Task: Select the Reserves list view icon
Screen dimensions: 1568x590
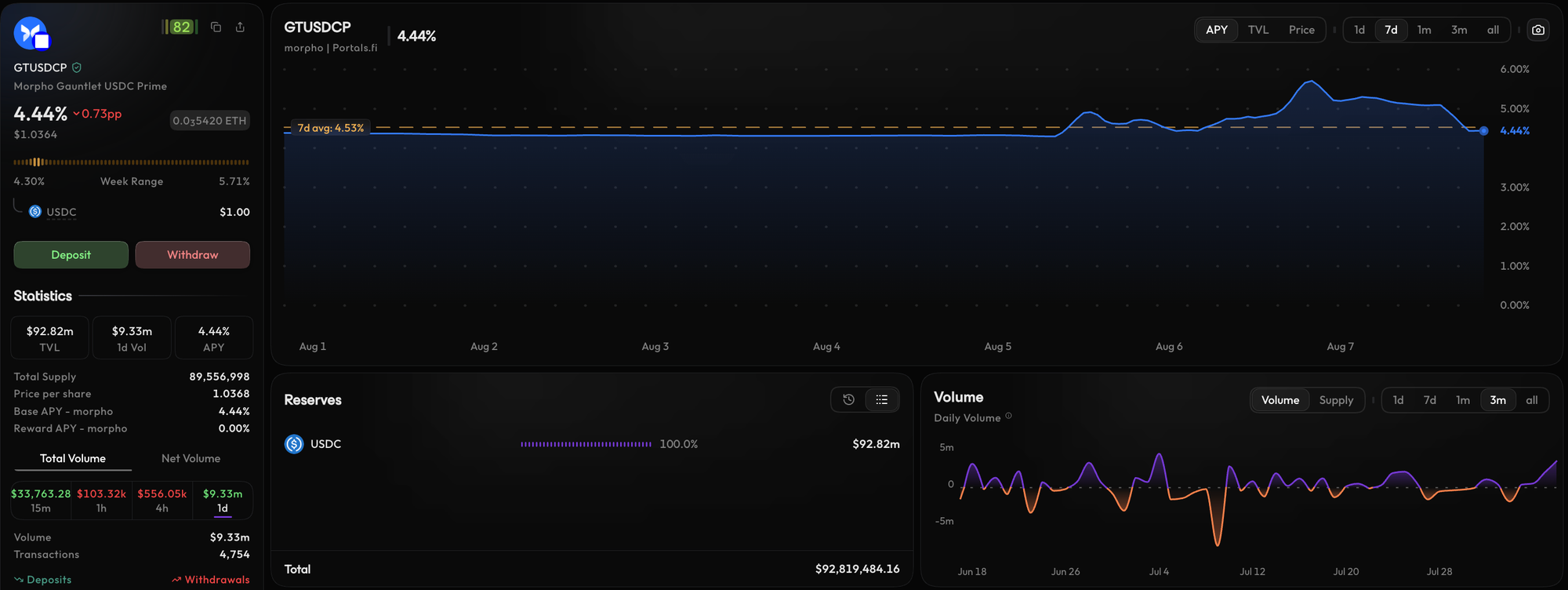Action: [x=882, y=399]
